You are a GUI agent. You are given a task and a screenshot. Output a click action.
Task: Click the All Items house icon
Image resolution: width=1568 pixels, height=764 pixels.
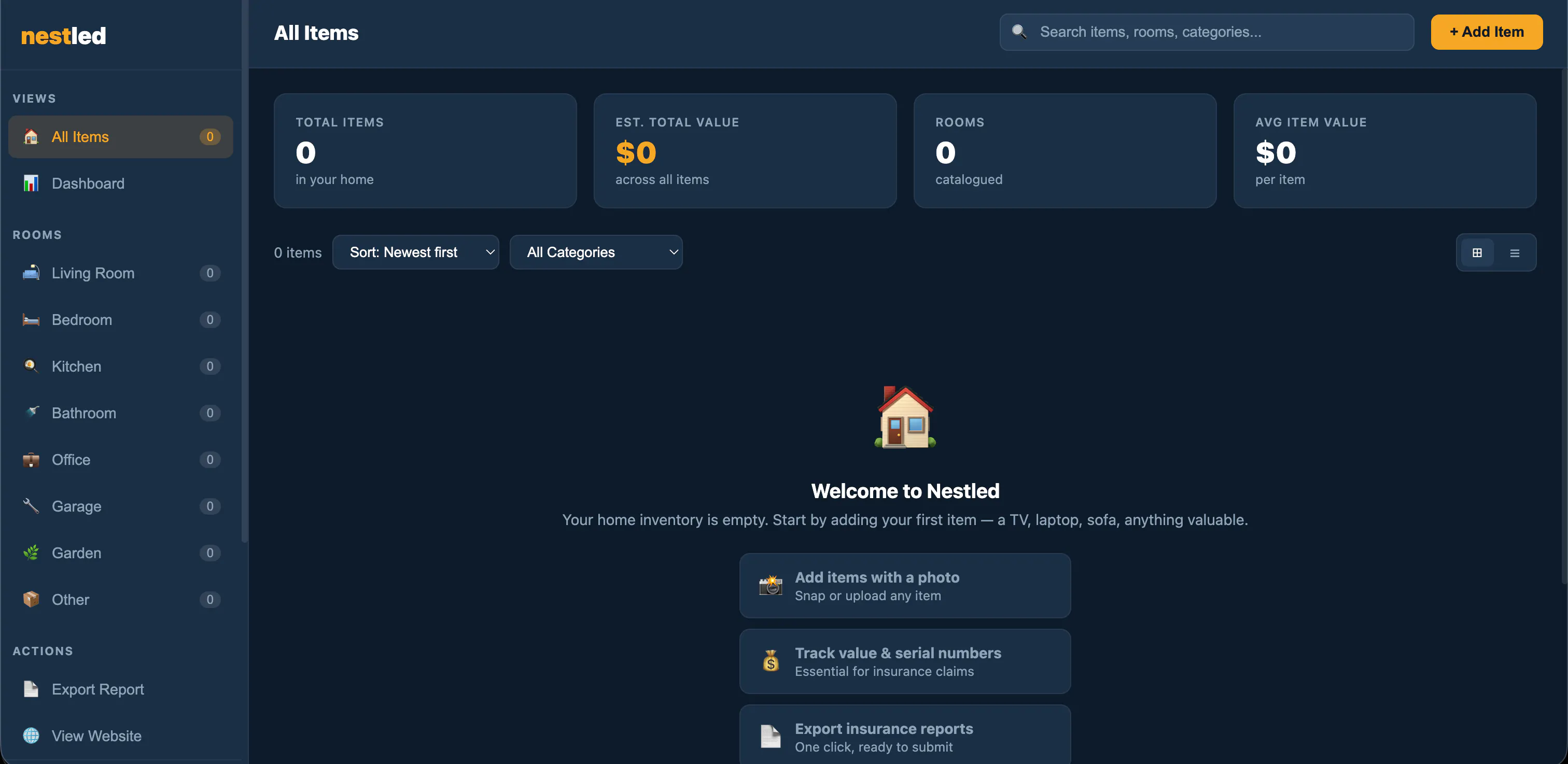[31, 137]
